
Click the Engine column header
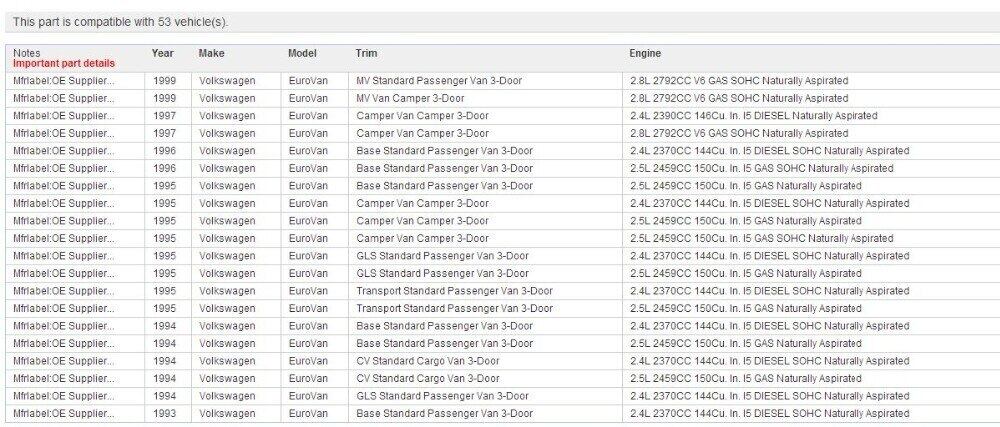[645, 52]
